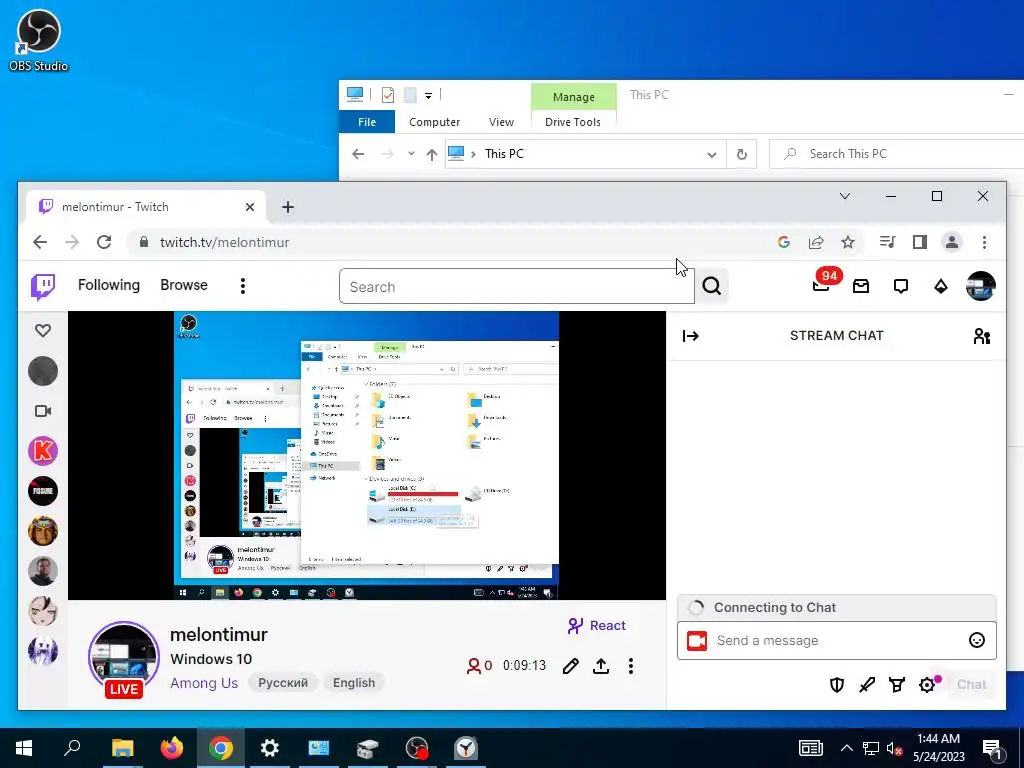Click the camera icon in Twitch sidebar
Screen dimensions: 1024x768
pyautogui.click(x=43, y=411)
